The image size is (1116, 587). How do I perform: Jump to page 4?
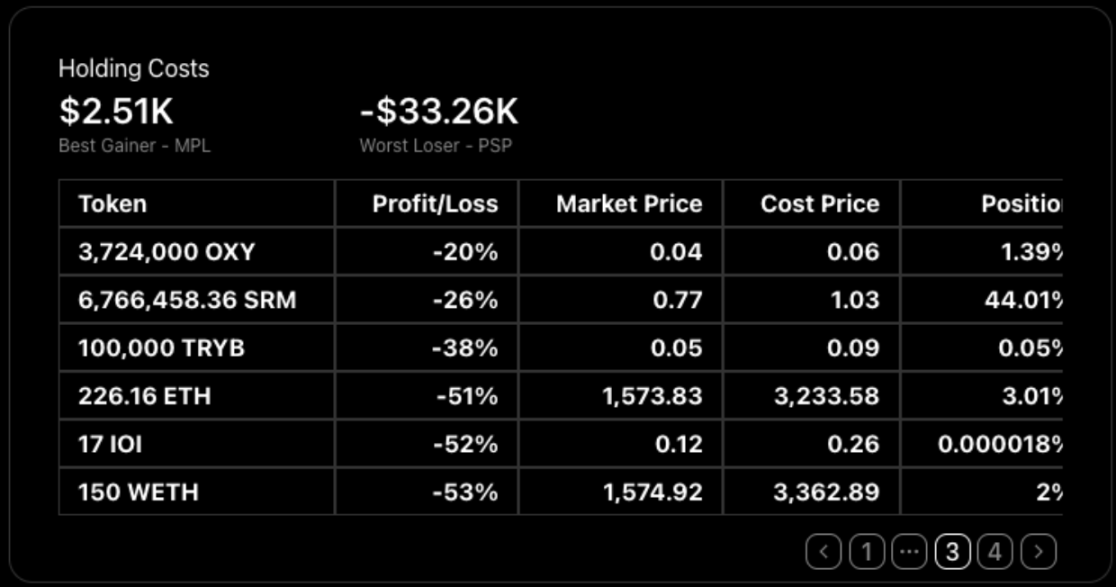(x=996, y=551)
